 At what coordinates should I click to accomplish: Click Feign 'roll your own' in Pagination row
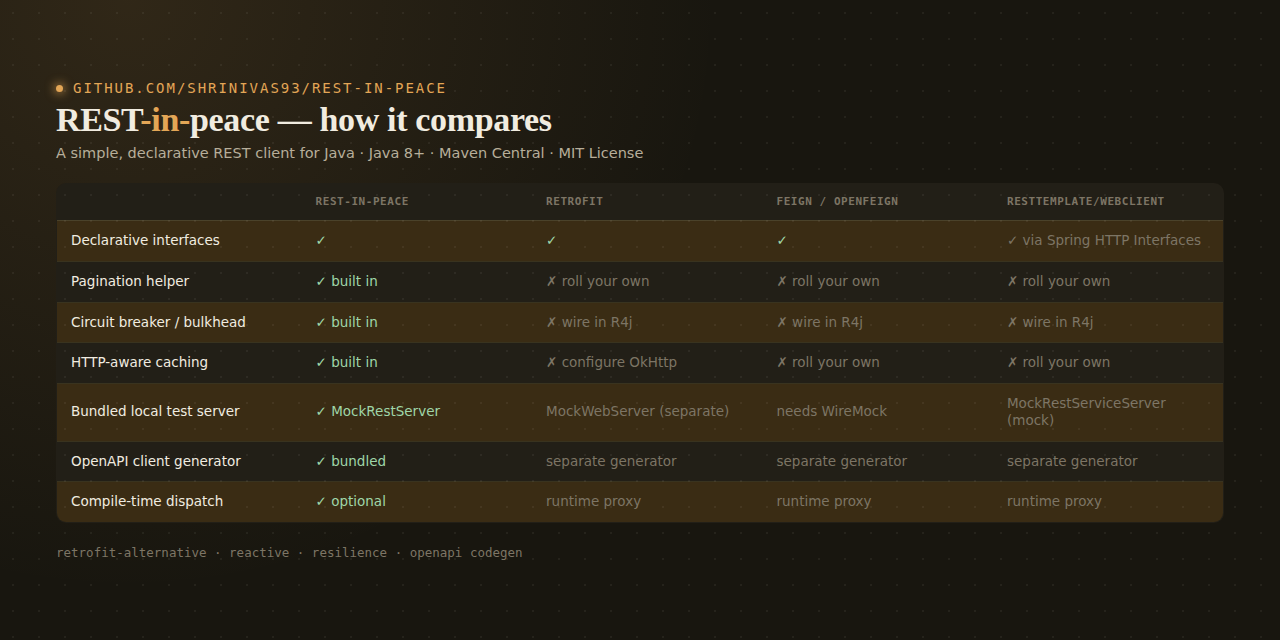pyautogui.click(x=828, y=281)
